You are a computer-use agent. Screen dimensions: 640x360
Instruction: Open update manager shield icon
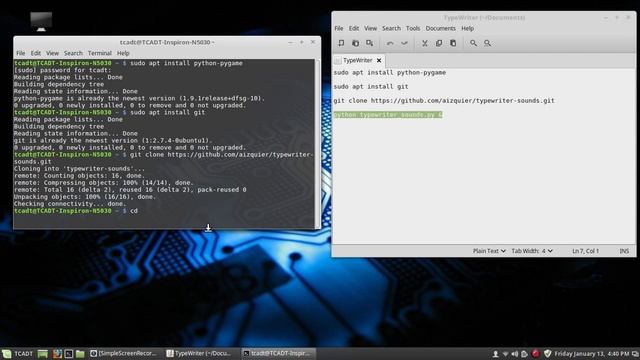click(547, 353)
